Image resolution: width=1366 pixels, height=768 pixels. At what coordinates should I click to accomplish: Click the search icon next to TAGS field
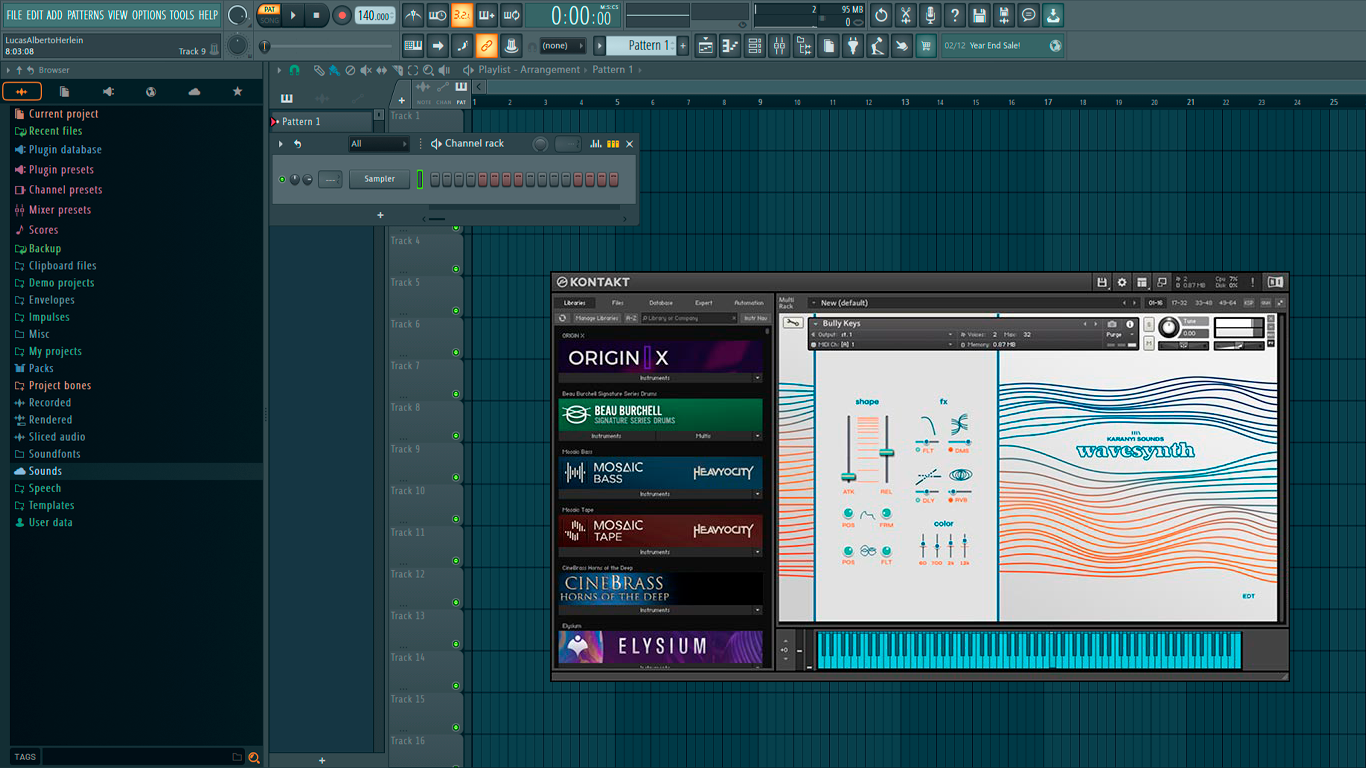pos(254,757)
